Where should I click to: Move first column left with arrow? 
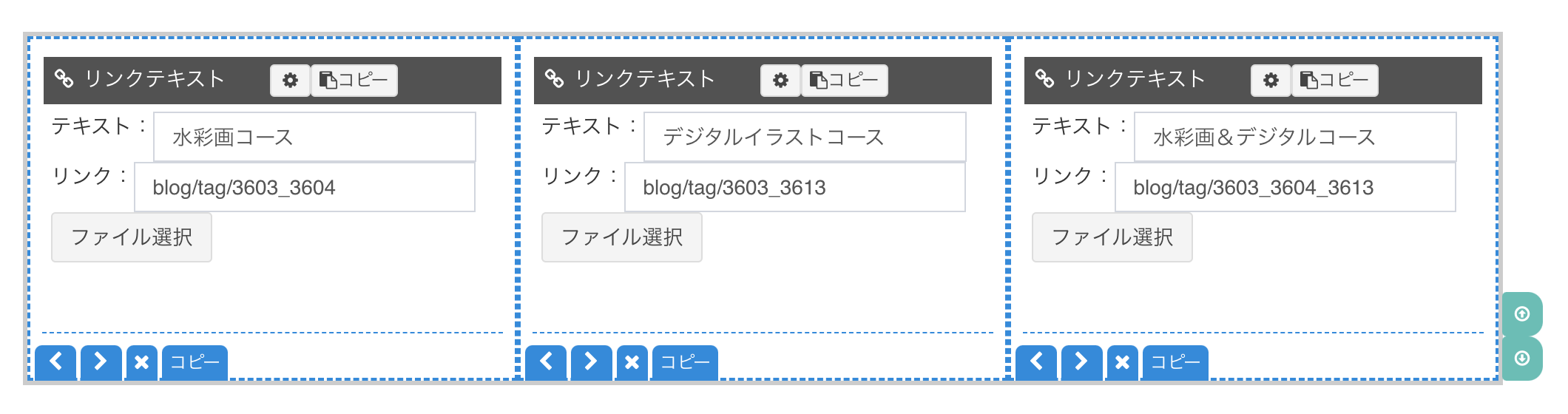55,362
